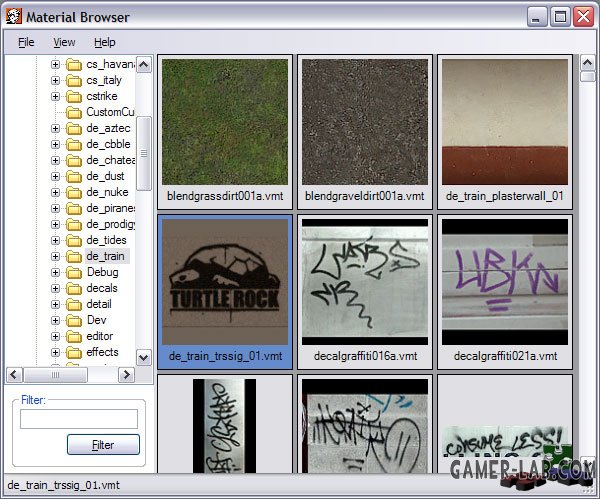This screenshot has width=600, height=499.
Task: Expand the cs_havana folder node
Action: 55,64
